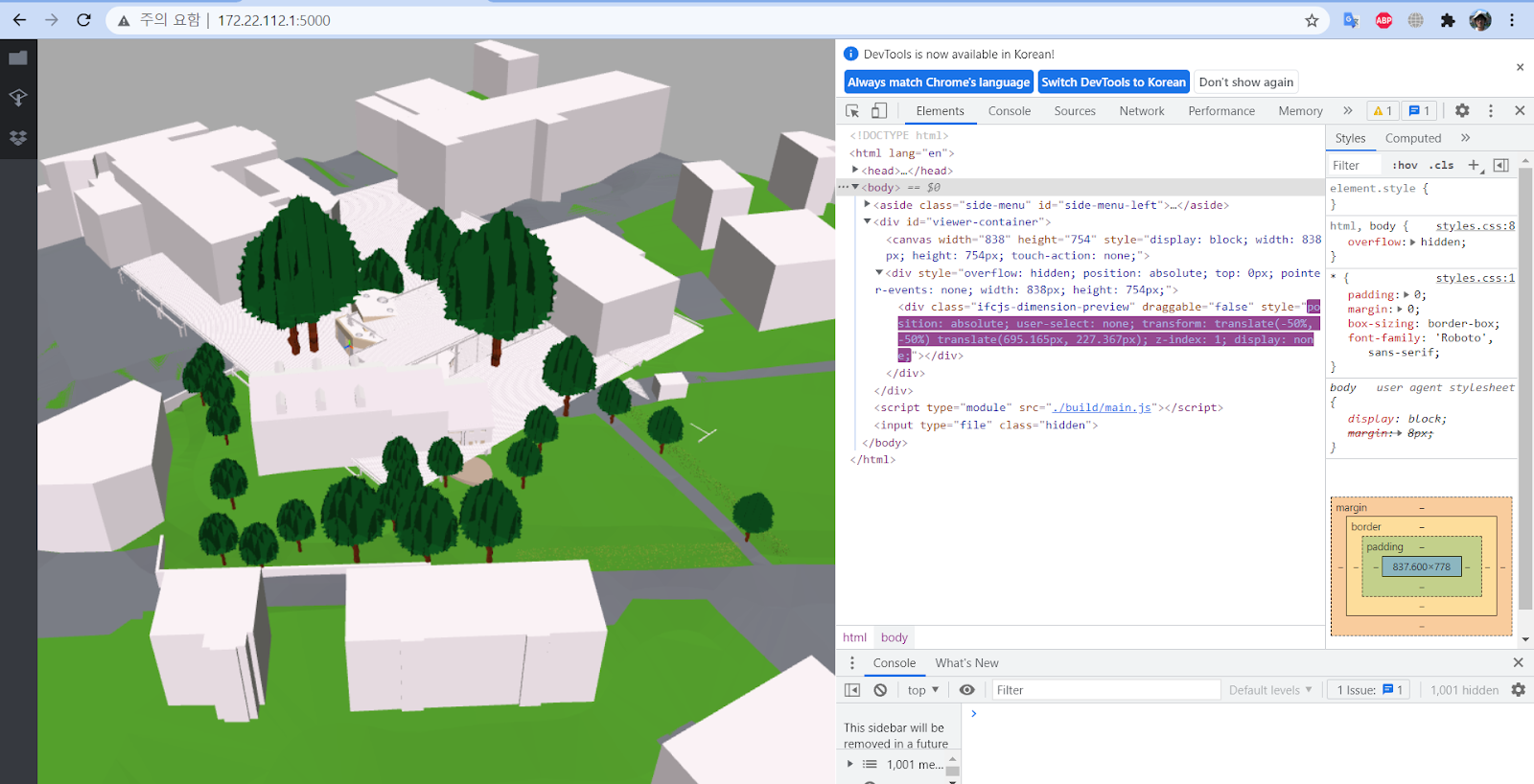This screenshot has width=1534, height=784.
Task: Toggle the computed styles sidebar pane icon
Action: (1501, 165)
